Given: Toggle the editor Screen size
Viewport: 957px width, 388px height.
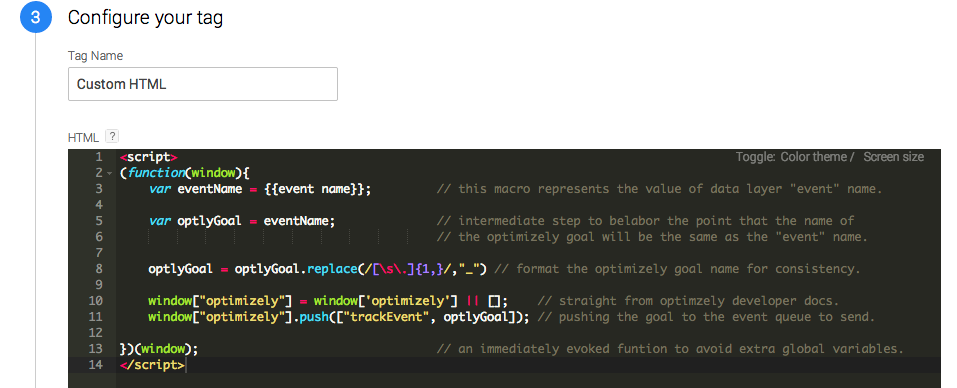Looking at the screenshot, I should (x=894, y=157).
